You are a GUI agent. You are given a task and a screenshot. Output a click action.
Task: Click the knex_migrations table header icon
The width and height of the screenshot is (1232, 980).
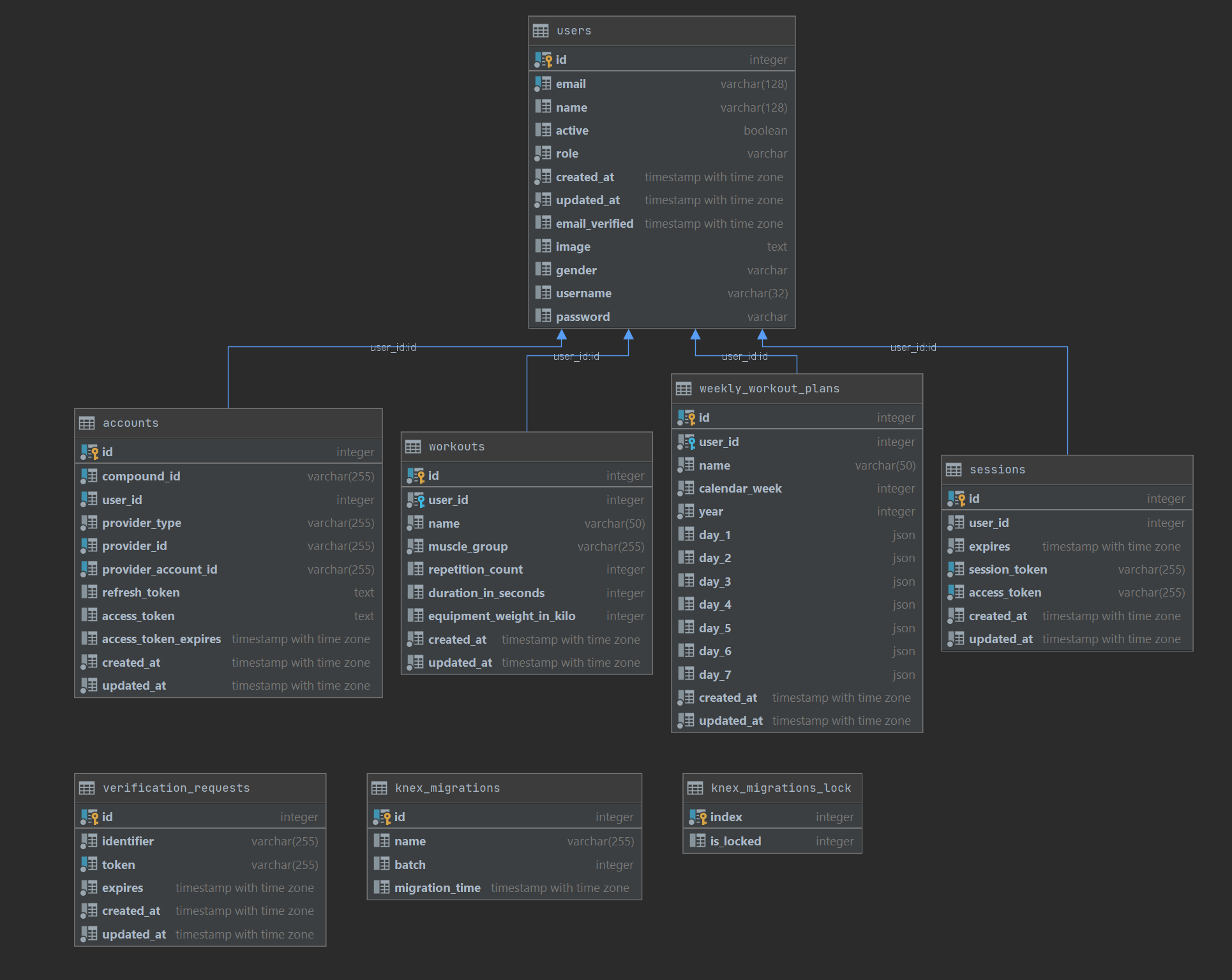[379, 788]
